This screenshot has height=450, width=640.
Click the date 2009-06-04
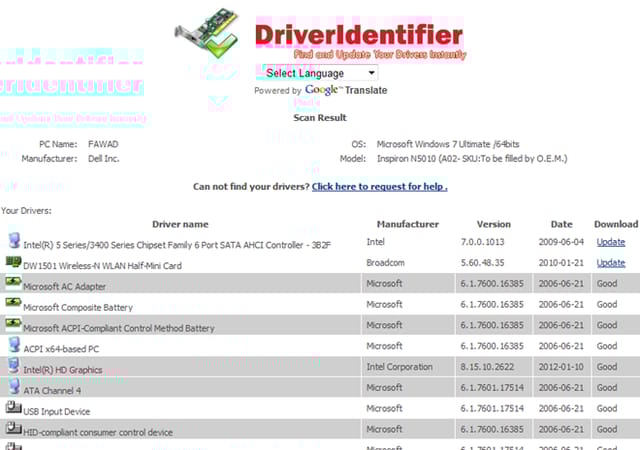point(561,242)
